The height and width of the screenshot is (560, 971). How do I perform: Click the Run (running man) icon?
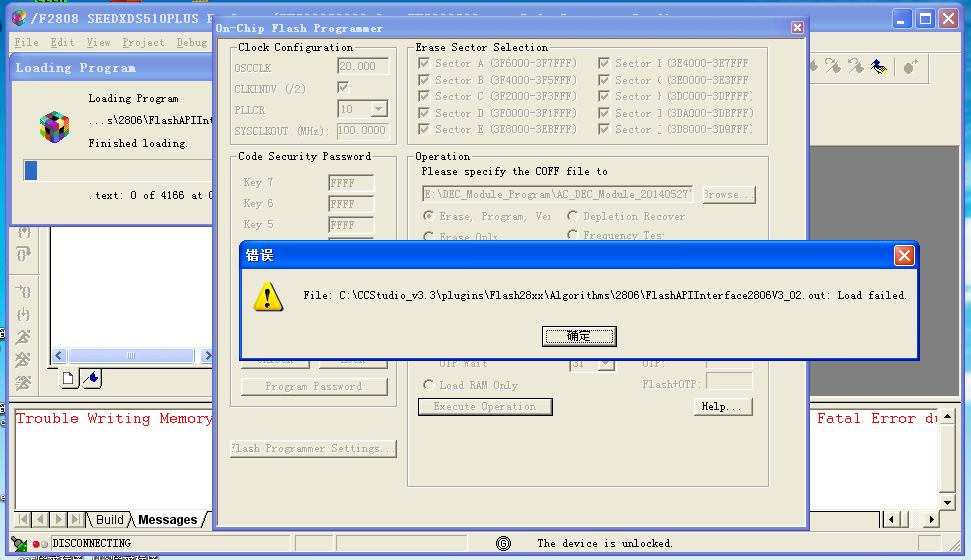24,337
